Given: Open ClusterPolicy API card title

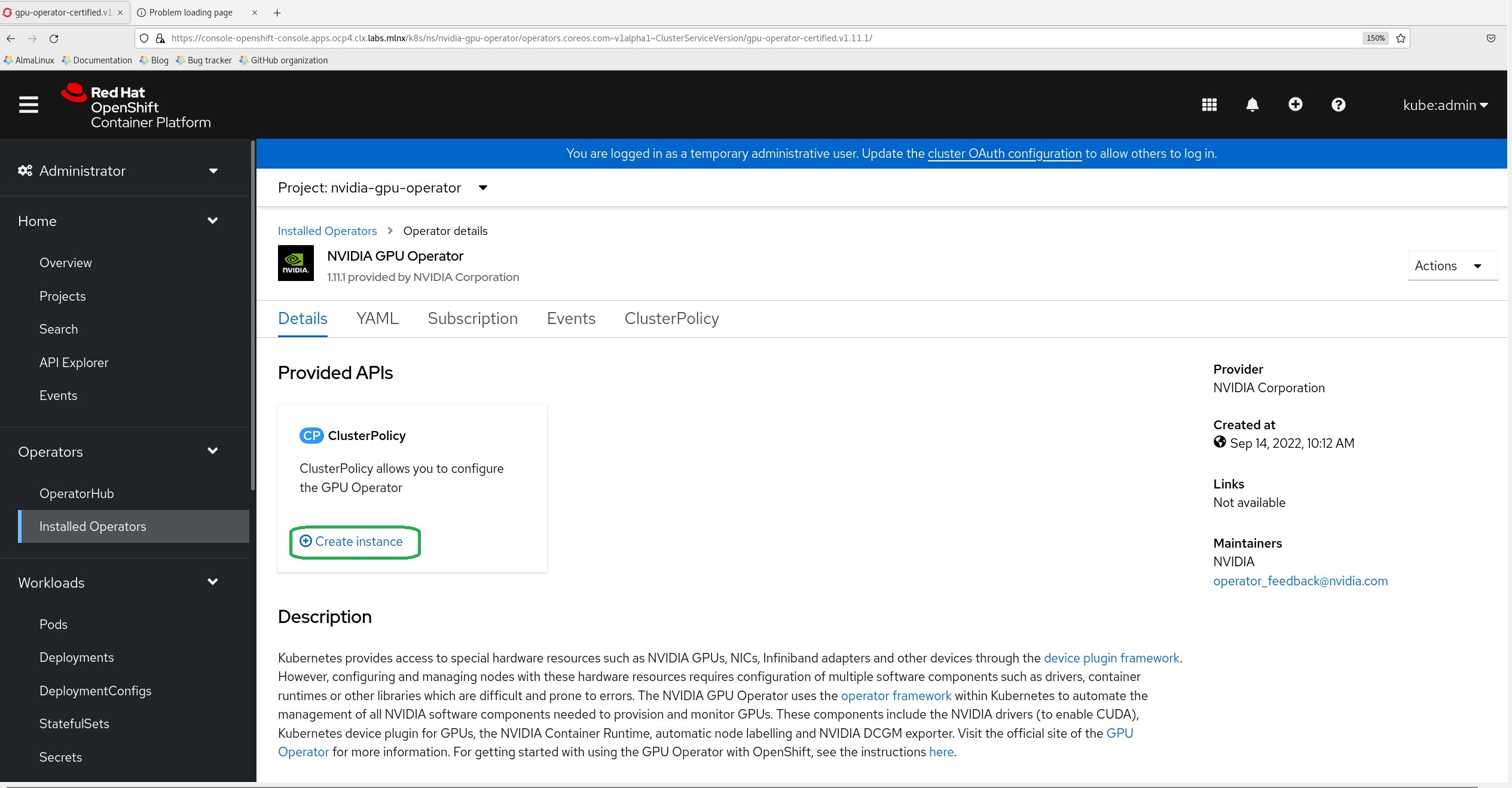Looking at the screenshot, I should tap(366, 436).
